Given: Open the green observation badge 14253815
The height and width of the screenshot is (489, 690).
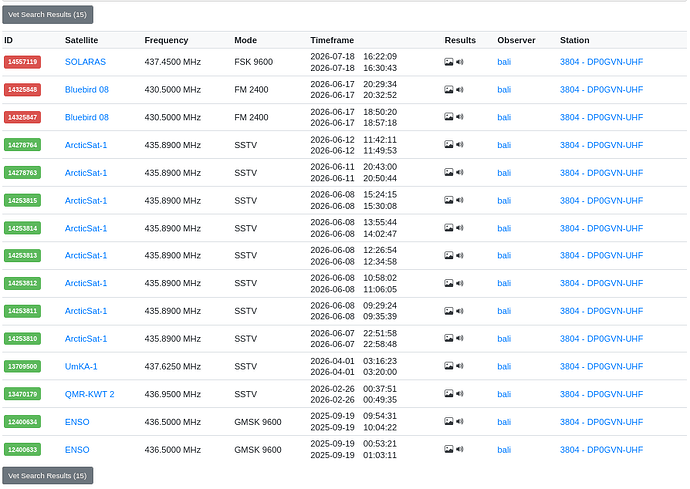Looking at the screenshot, I should click(22, 200).
